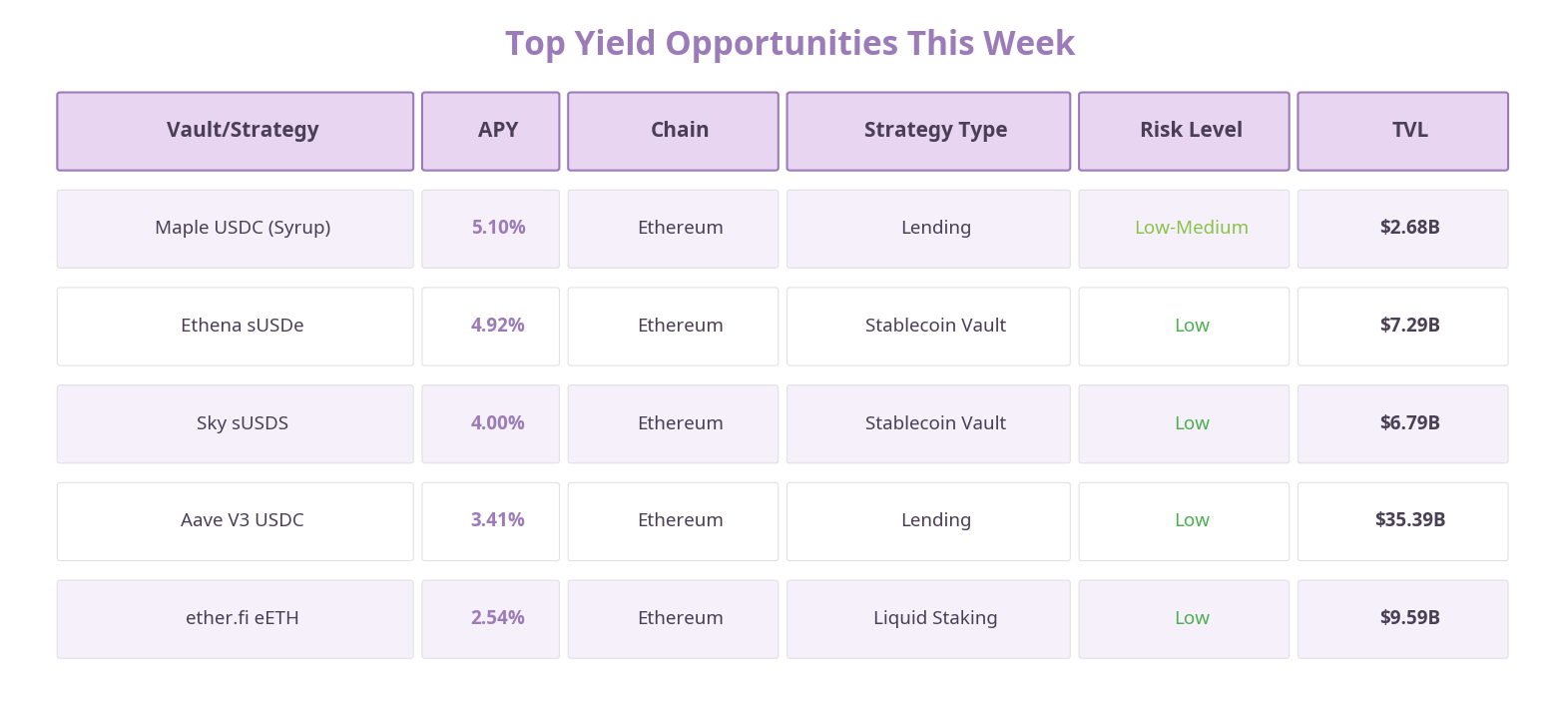The width and height of the screenshot is (1568, 719).
Task: Select the Strategy Type column header
Action: click(x=935, y=131)
